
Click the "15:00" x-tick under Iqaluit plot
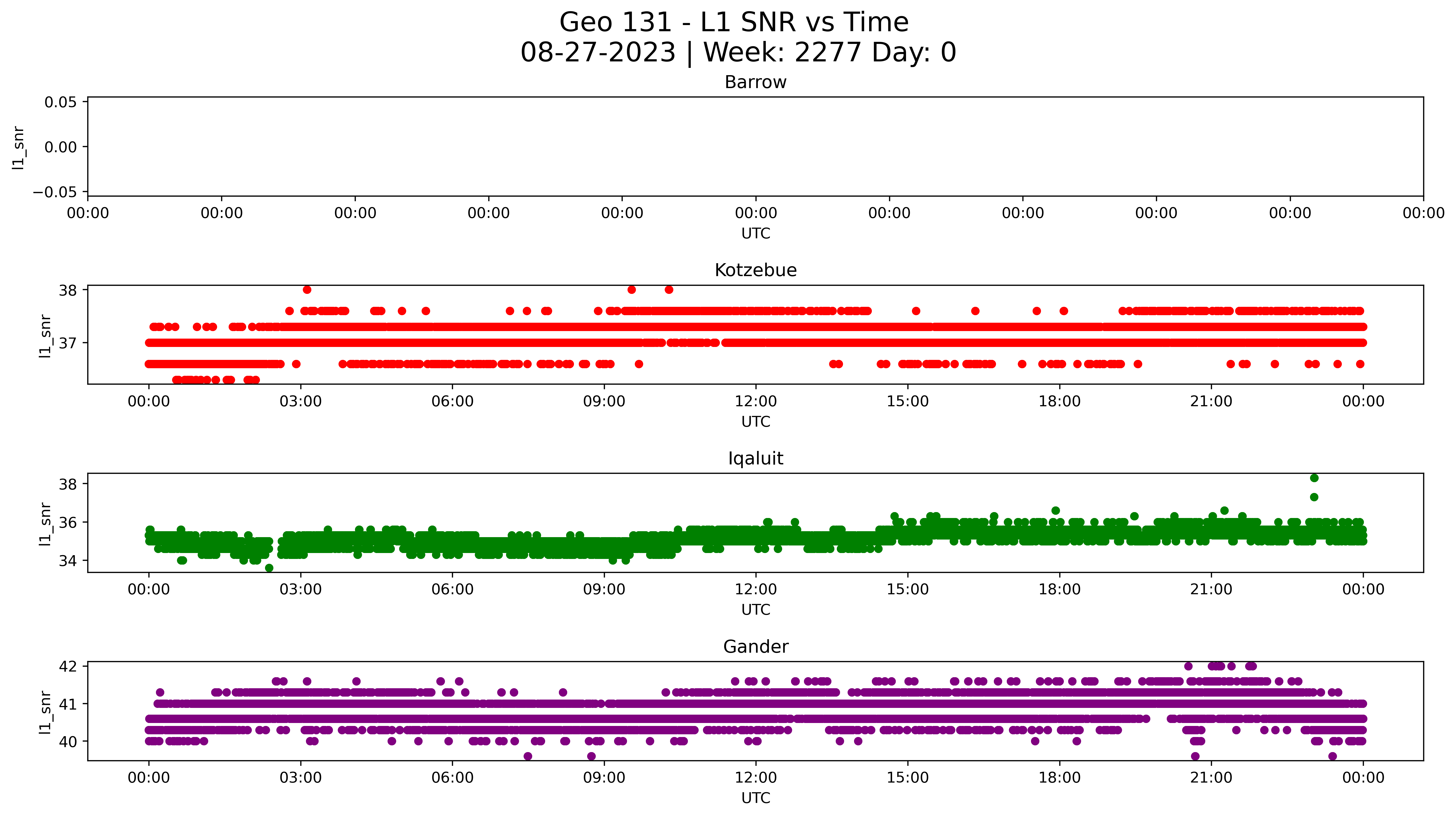tap(908, 590)
